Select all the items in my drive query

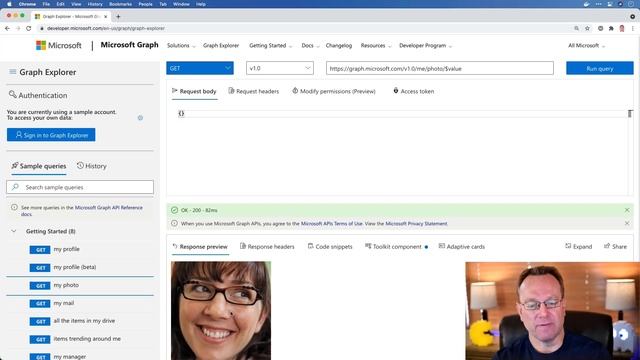coord(80,321)
